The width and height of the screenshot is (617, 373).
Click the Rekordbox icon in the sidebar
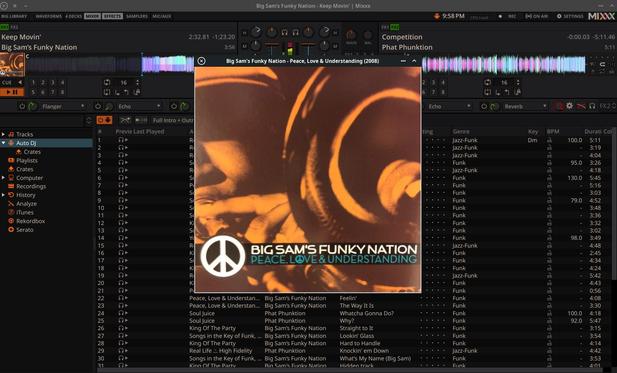[11, 221]
